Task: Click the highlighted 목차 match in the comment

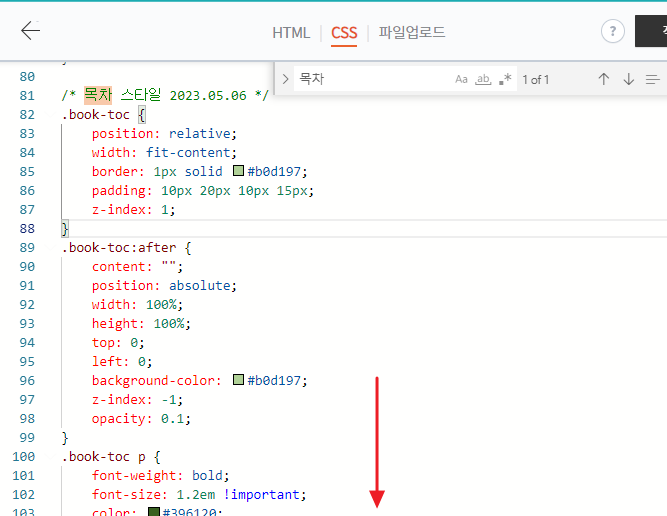Action: point(98,95)
